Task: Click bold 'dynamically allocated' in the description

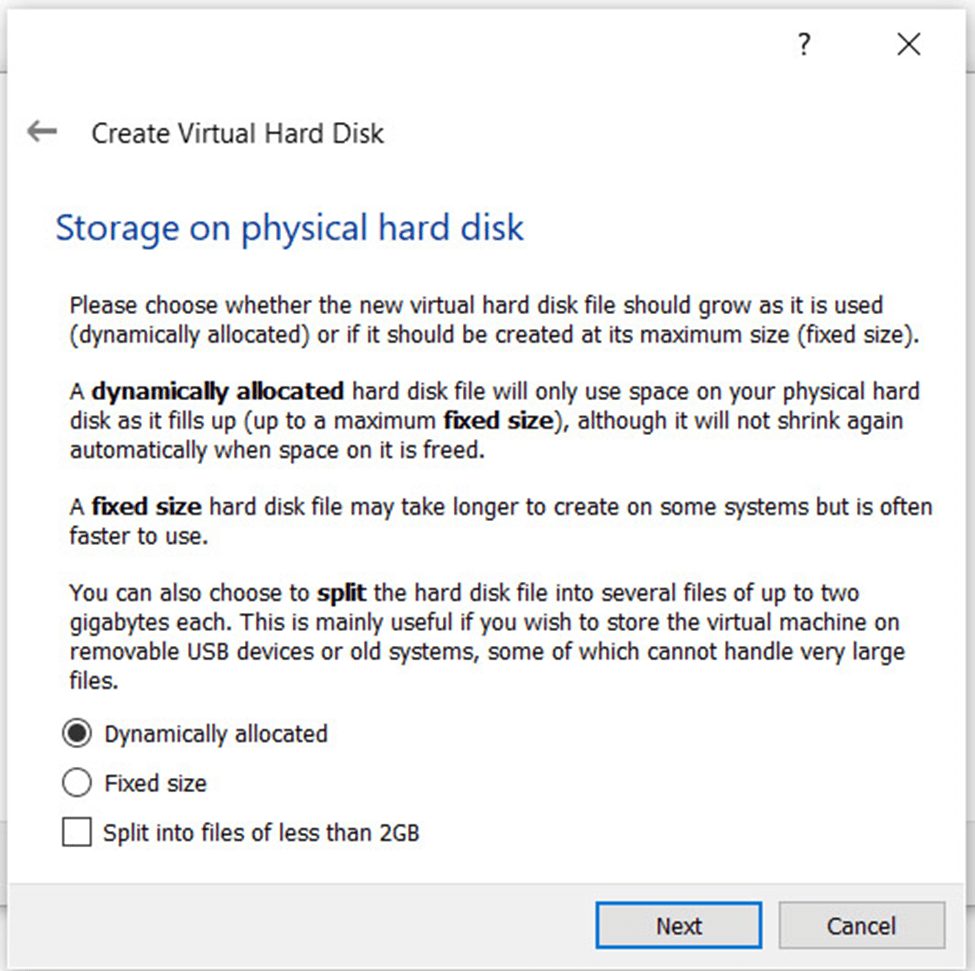Action: click(x=218, y=392)
